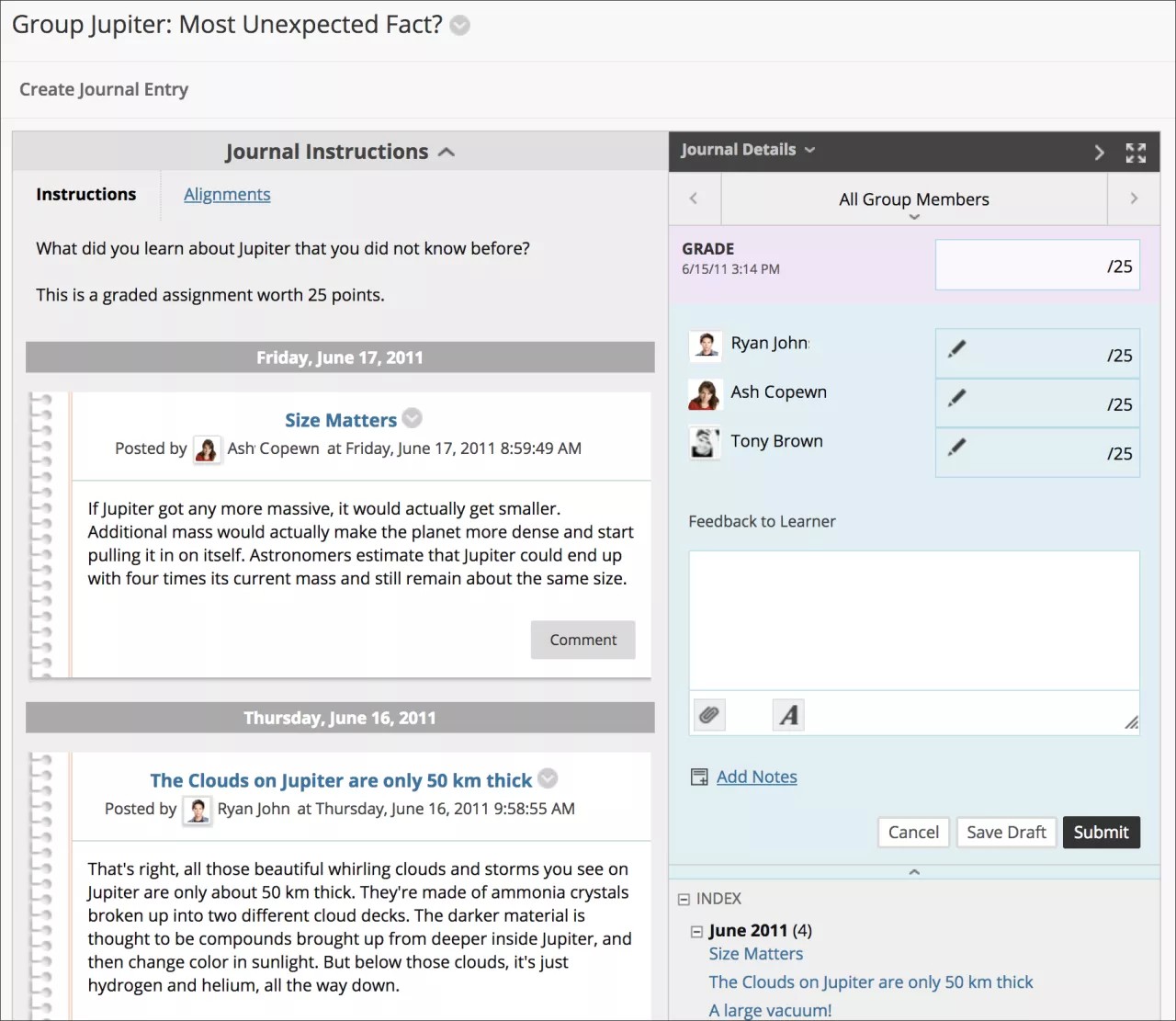Open the 'A large vacuum!' journal entry
This screenshot has height=1021, width=1176.
click(770, 1010)
